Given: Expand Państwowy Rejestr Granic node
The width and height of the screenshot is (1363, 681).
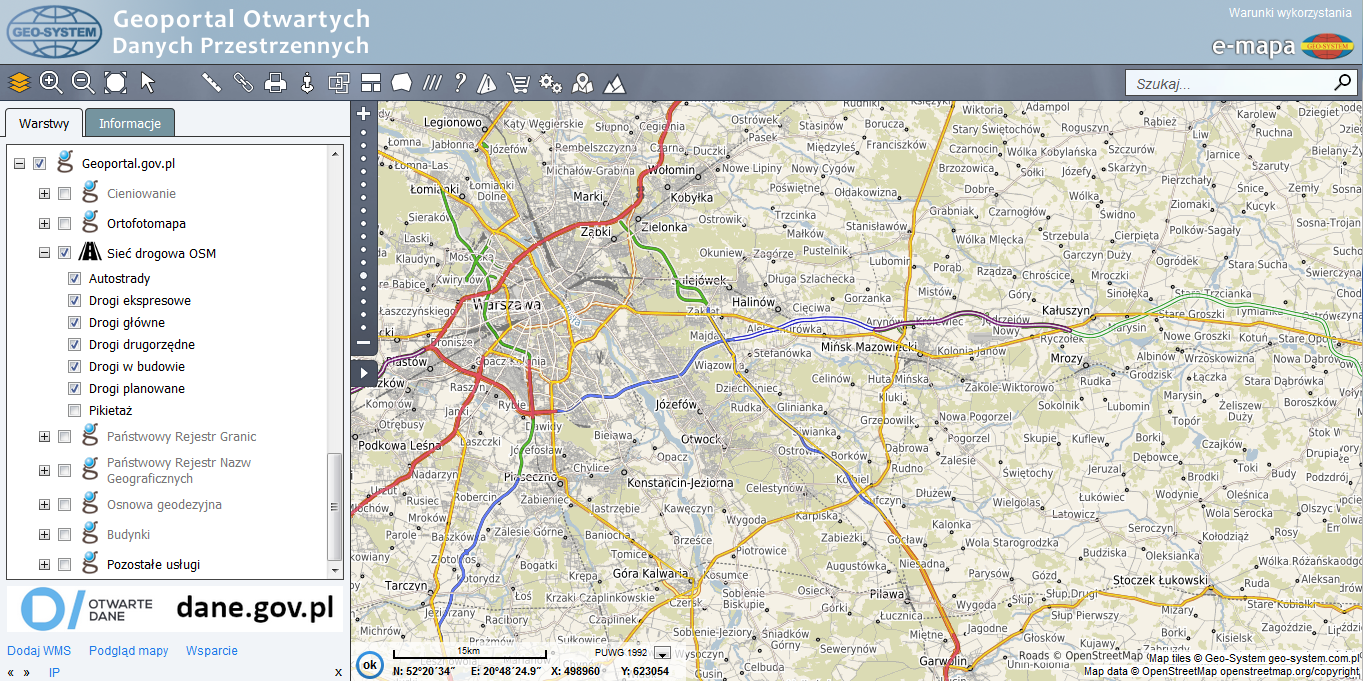Looking at the screenshot, I should point(44,436).
